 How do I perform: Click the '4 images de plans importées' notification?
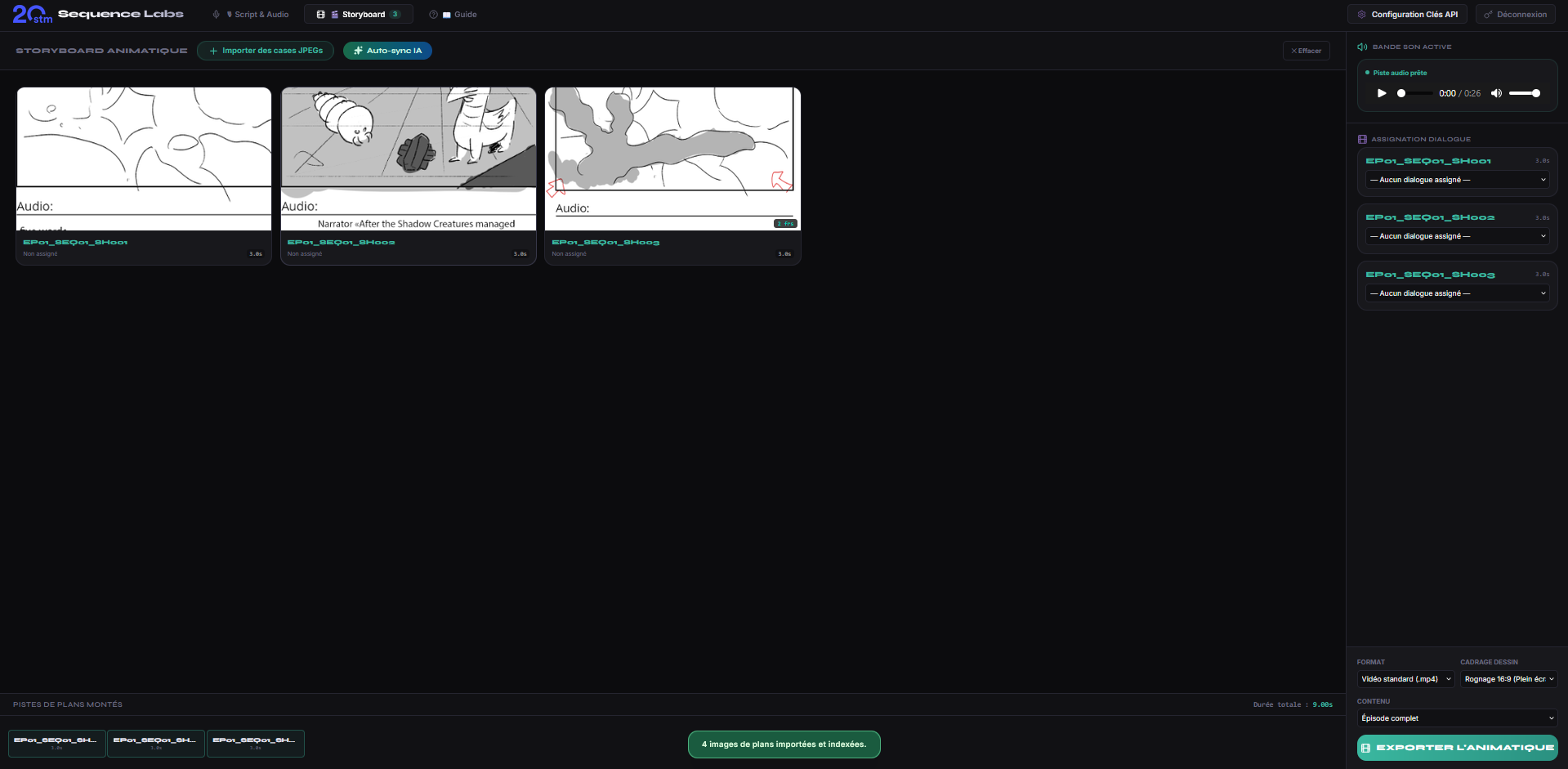click(784, 744)
